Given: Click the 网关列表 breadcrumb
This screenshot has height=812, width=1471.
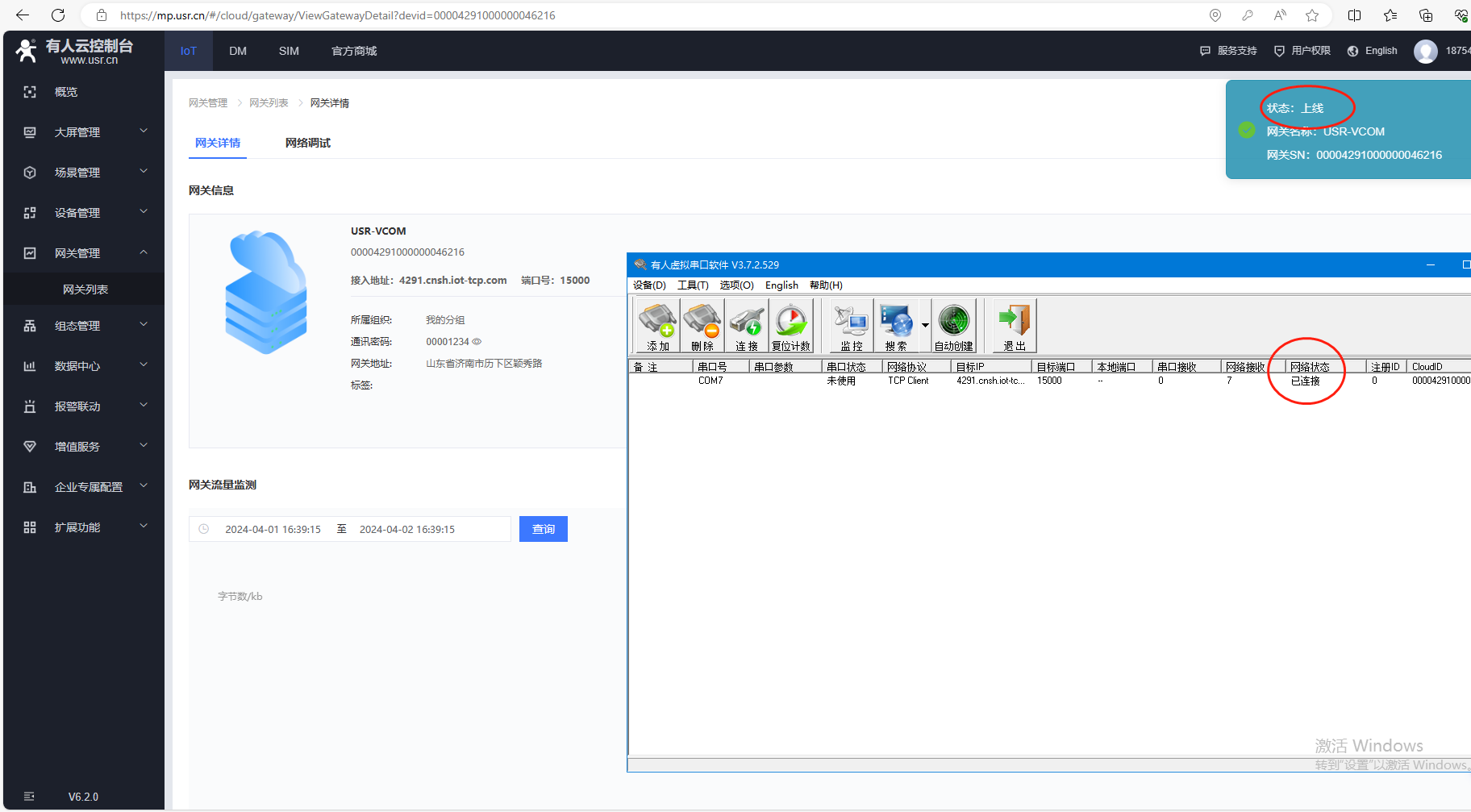Looking at the screenshot, I should coord(269,103).
